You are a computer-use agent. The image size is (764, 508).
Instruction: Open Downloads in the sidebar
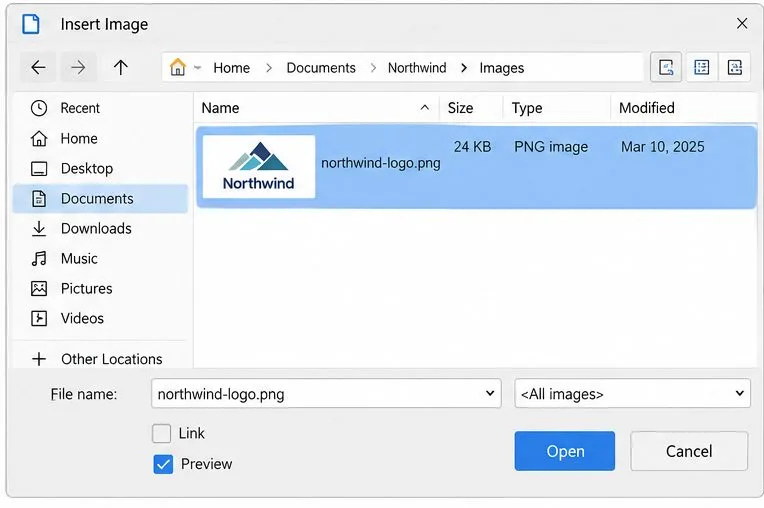point(100,228)
